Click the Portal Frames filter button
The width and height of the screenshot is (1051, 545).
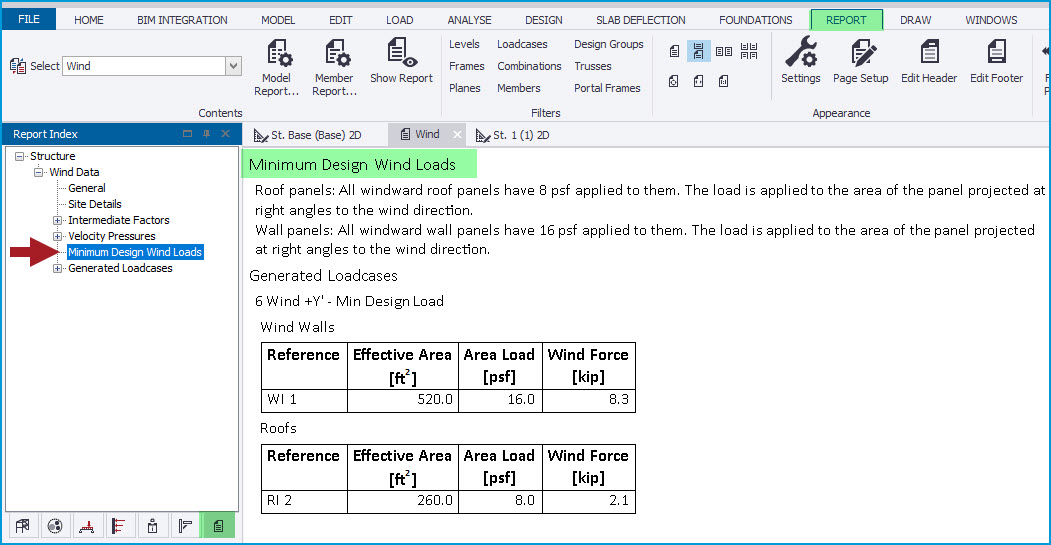[x=607, y=88]
